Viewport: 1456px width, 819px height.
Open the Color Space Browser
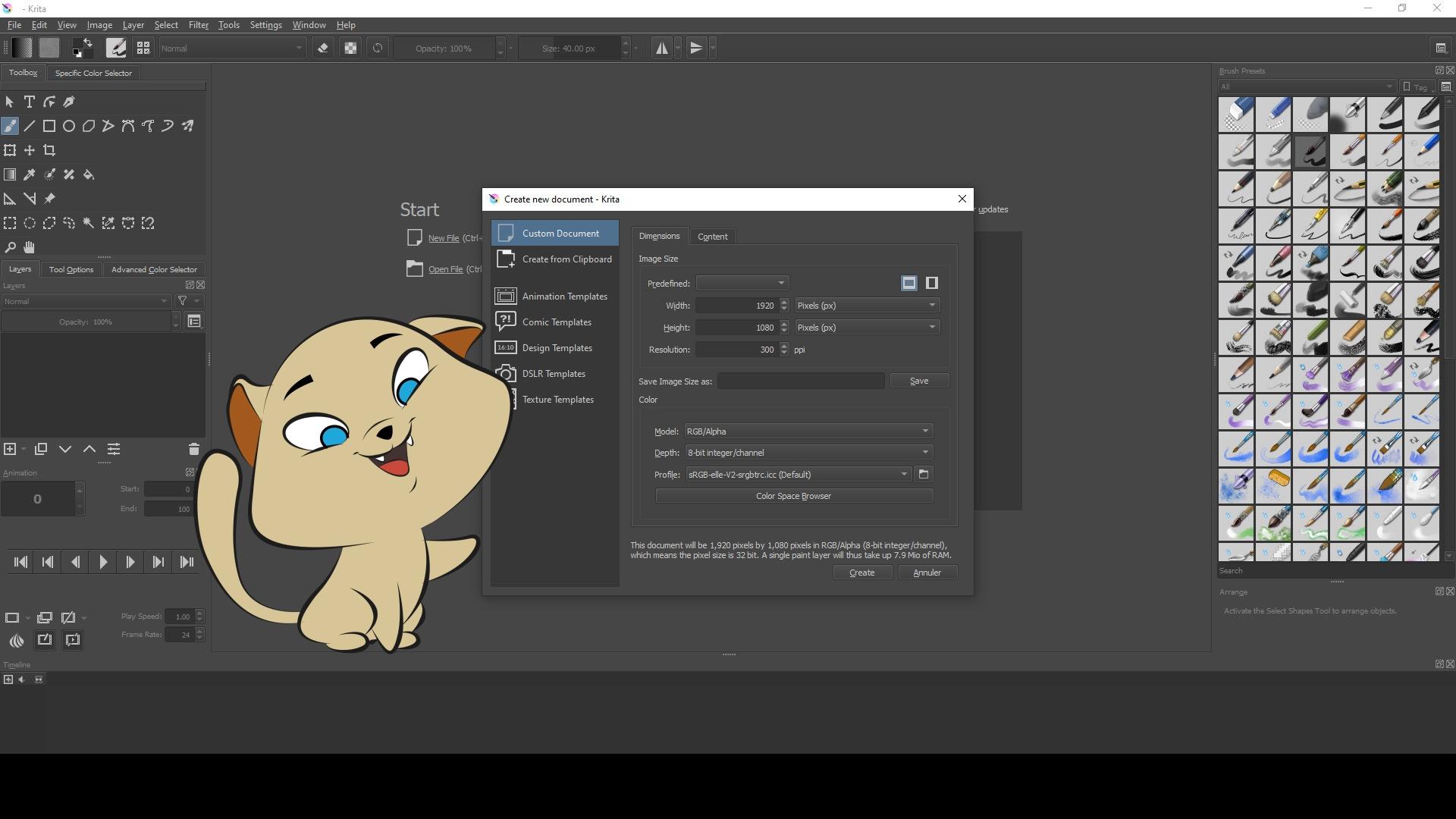click(793, 495)
